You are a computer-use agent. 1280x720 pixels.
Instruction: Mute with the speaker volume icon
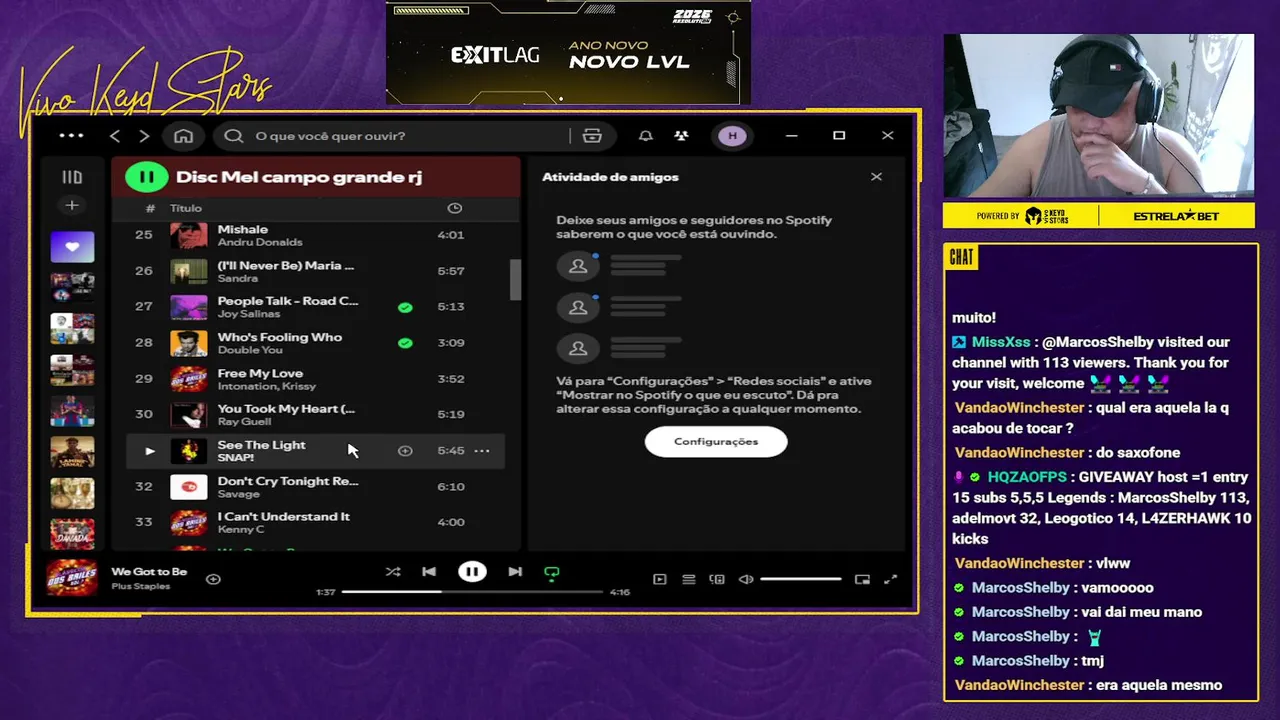746,579
